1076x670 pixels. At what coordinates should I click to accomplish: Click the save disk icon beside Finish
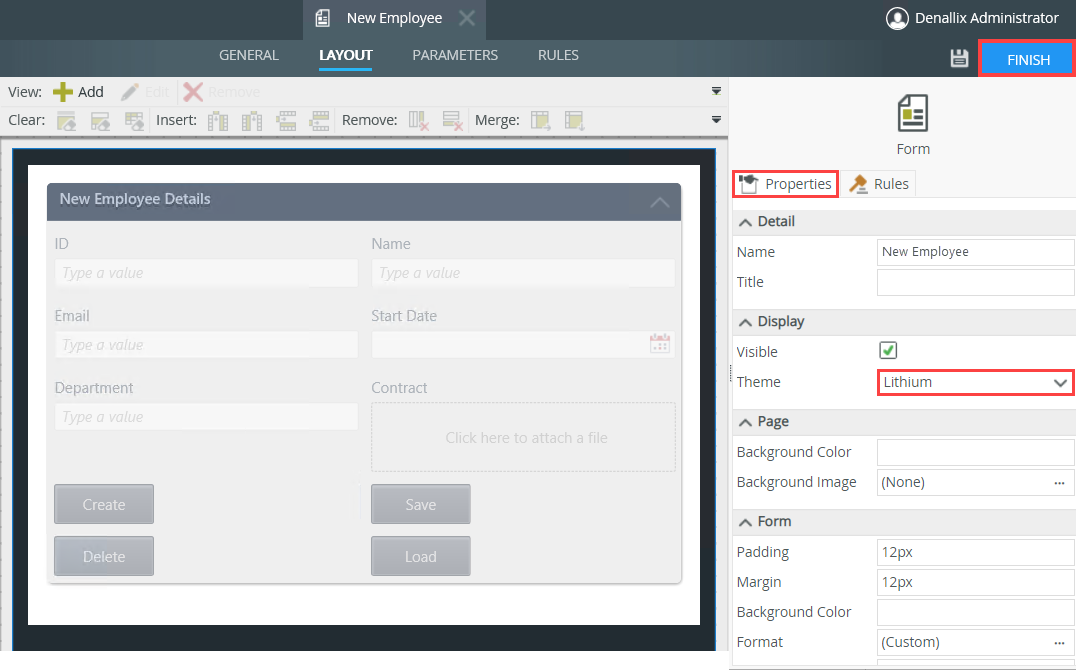pyautogui.click(x=959, y=58)
